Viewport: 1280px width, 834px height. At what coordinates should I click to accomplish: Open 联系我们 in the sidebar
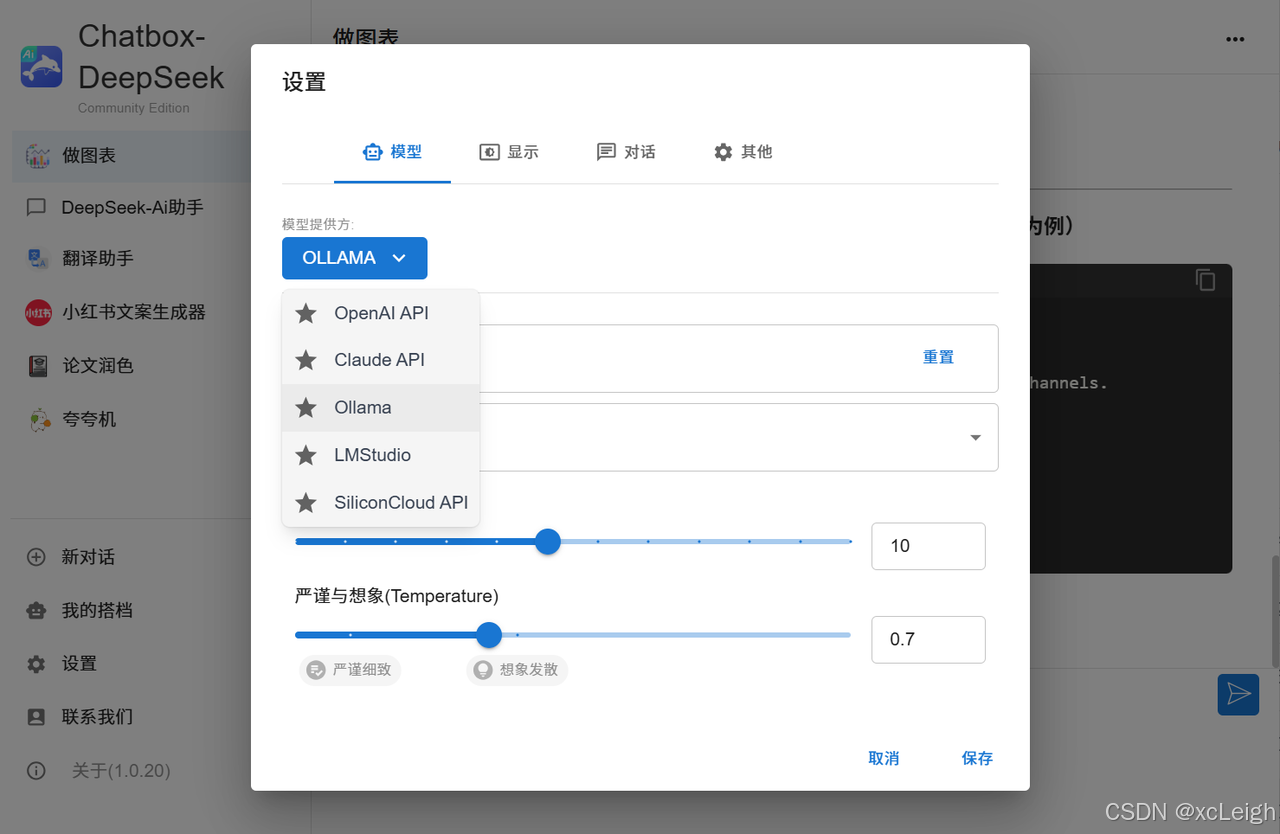point(131,717)
